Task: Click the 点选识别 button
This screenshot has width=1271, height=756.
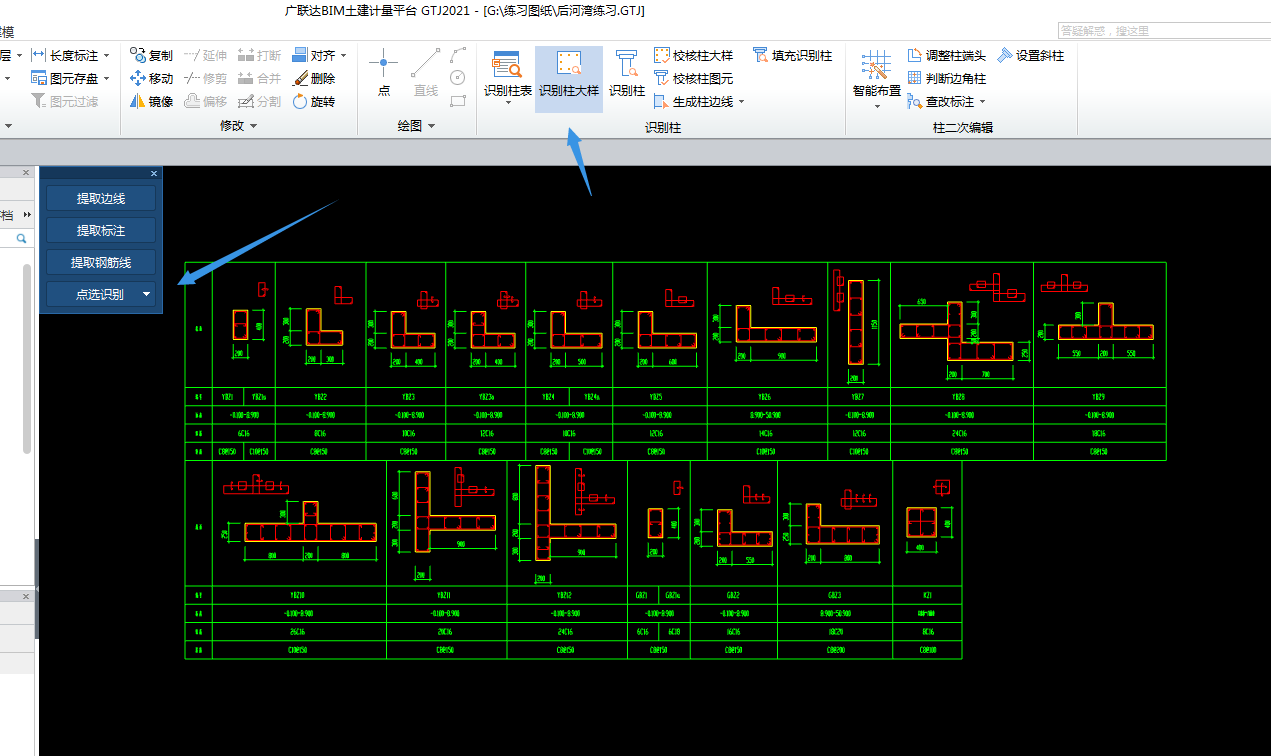Action: pyautogui.click(x=99, y=294)
